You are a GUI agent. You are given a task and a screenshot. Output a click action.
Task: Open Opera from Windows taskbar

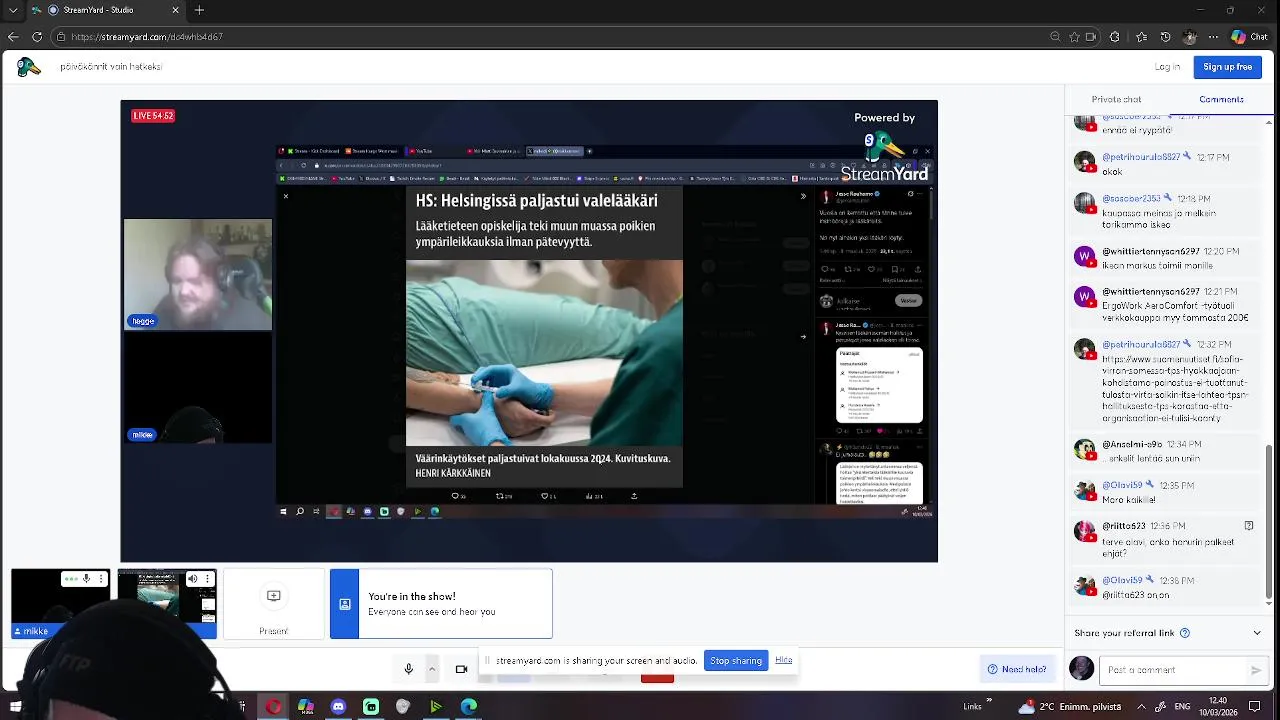coord(273,707)
